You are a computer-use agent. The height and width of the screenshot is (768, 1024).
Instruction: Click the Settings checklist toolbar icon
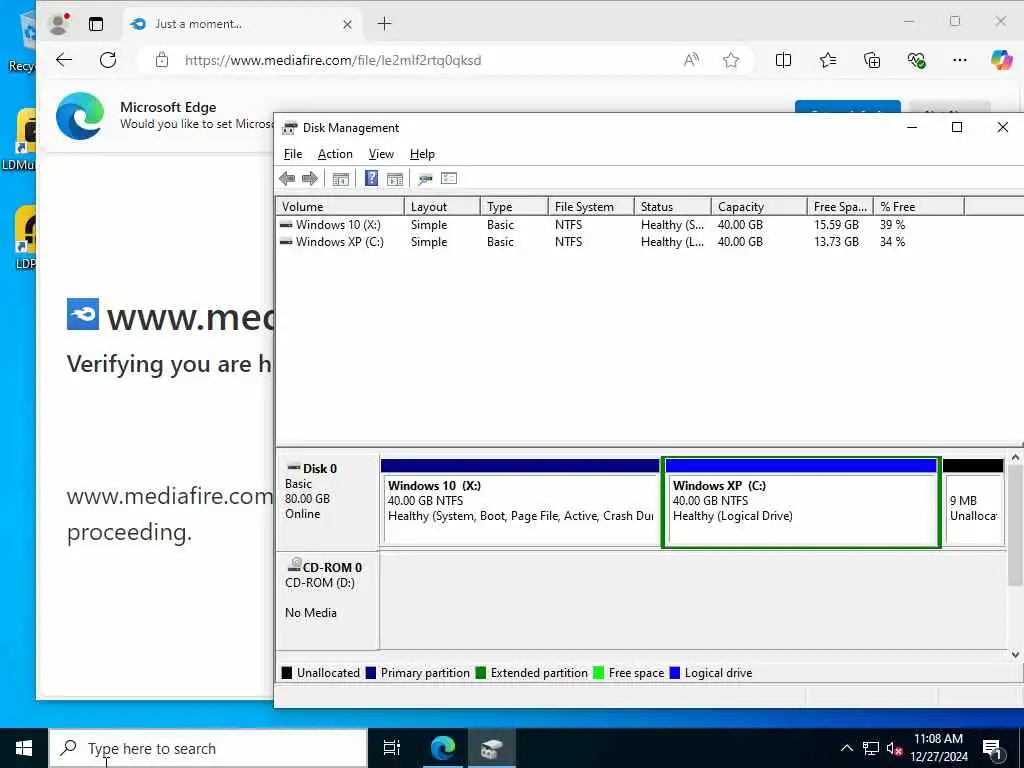click(449, 178)
